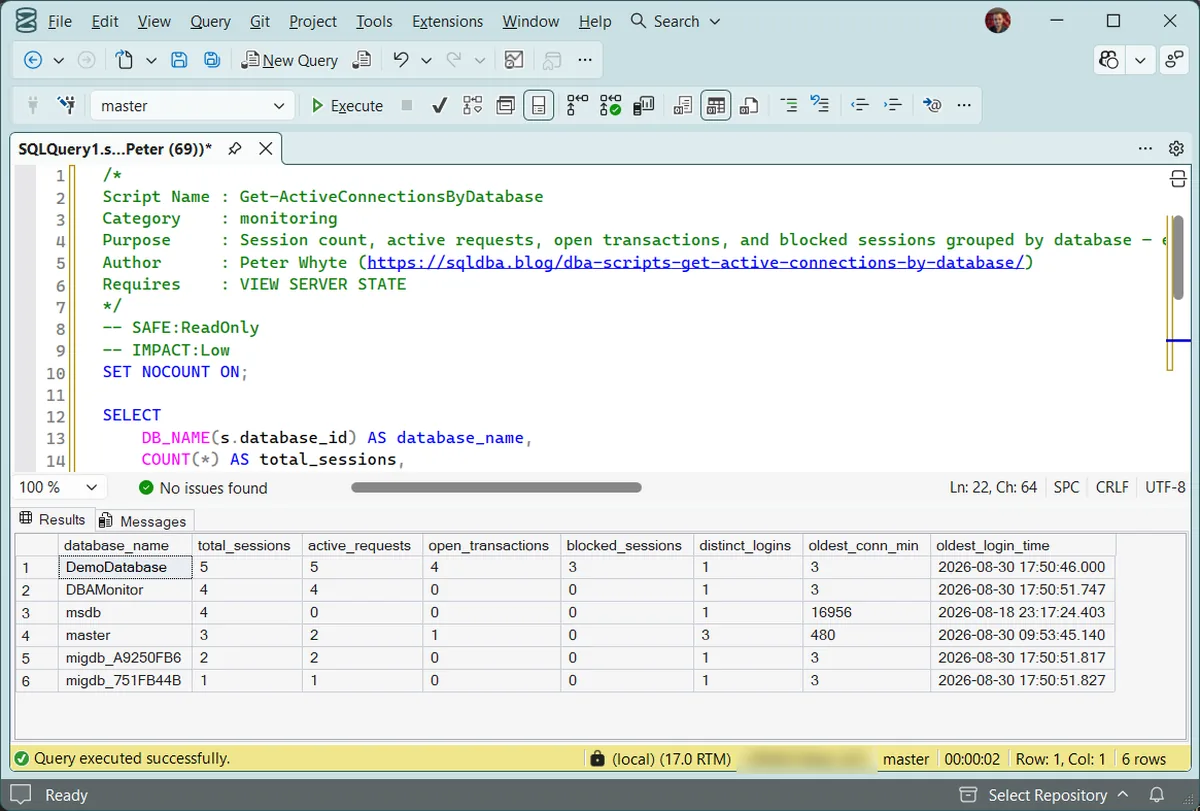Open the Query menu
The image size is (1200, 811).
[210, 21]
